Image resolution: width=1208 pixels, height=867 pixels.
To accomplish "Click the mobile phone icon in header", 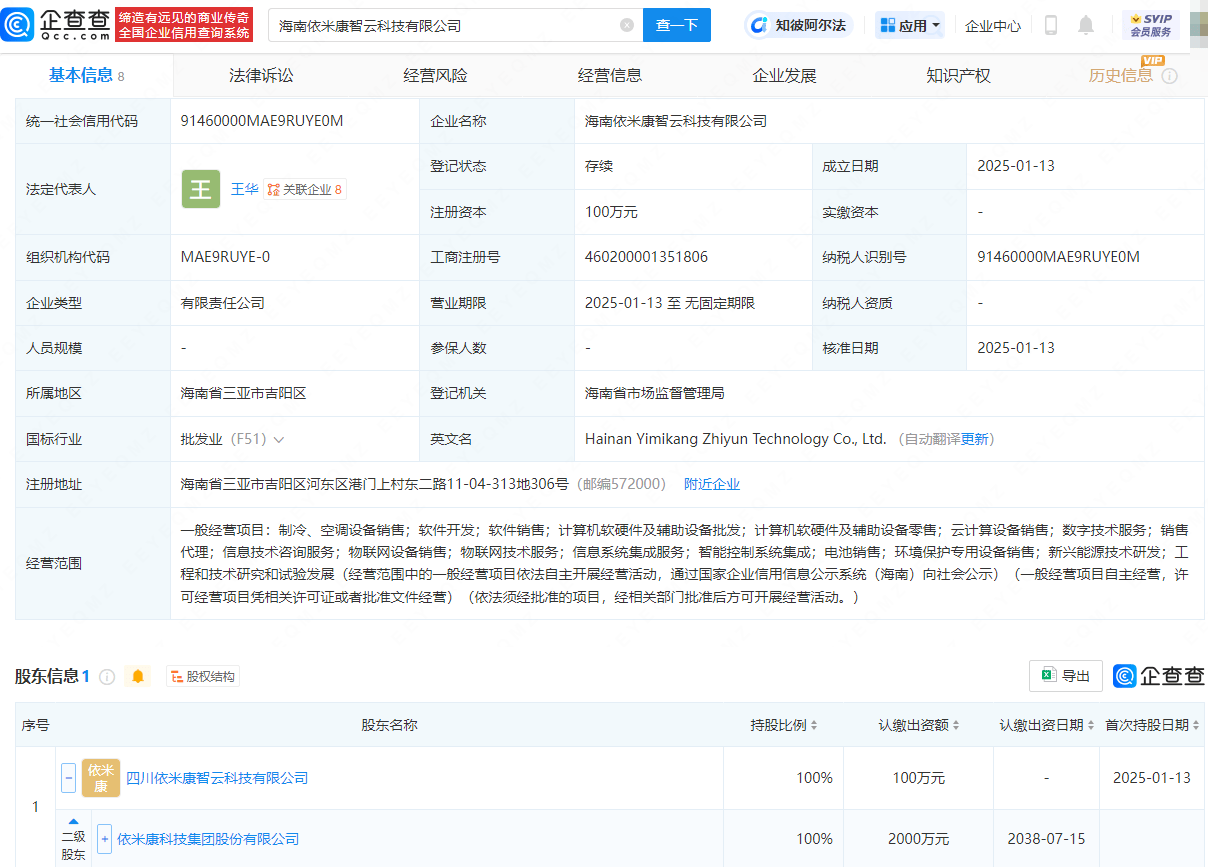I will click(x=1050, y=24).
